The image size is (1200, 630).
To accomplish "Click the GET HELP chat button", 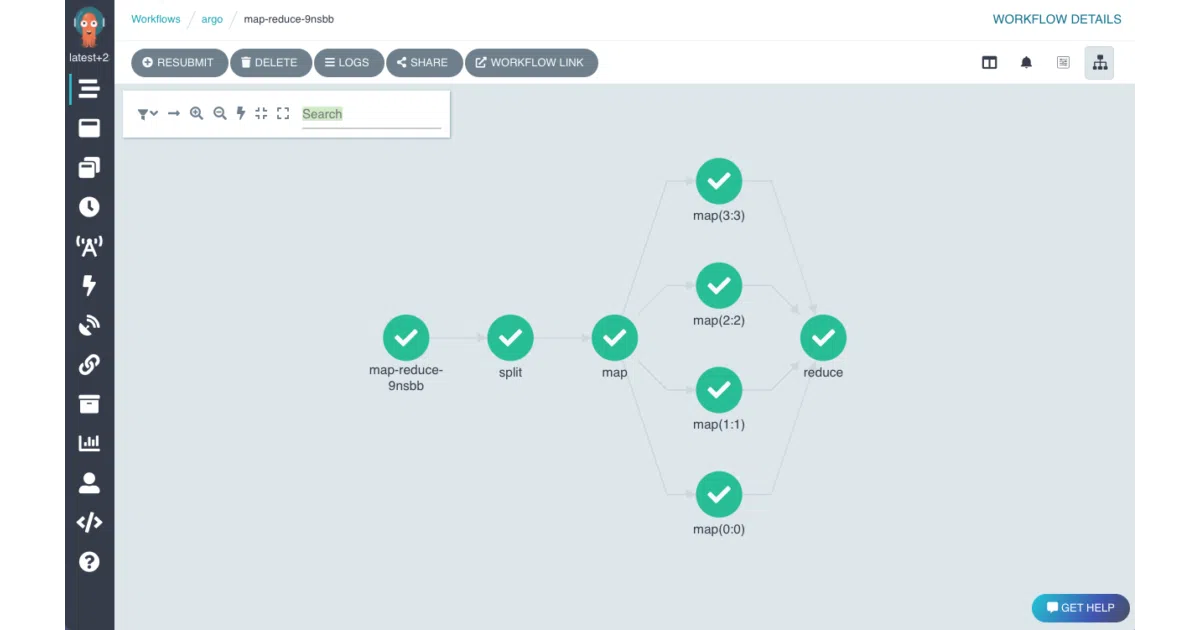I will (x=1081, y=608).
